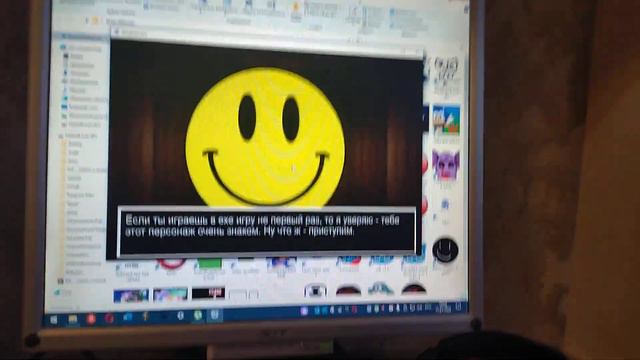Open the taskbar clock and date
640x360 pixels.
[444, 308]
